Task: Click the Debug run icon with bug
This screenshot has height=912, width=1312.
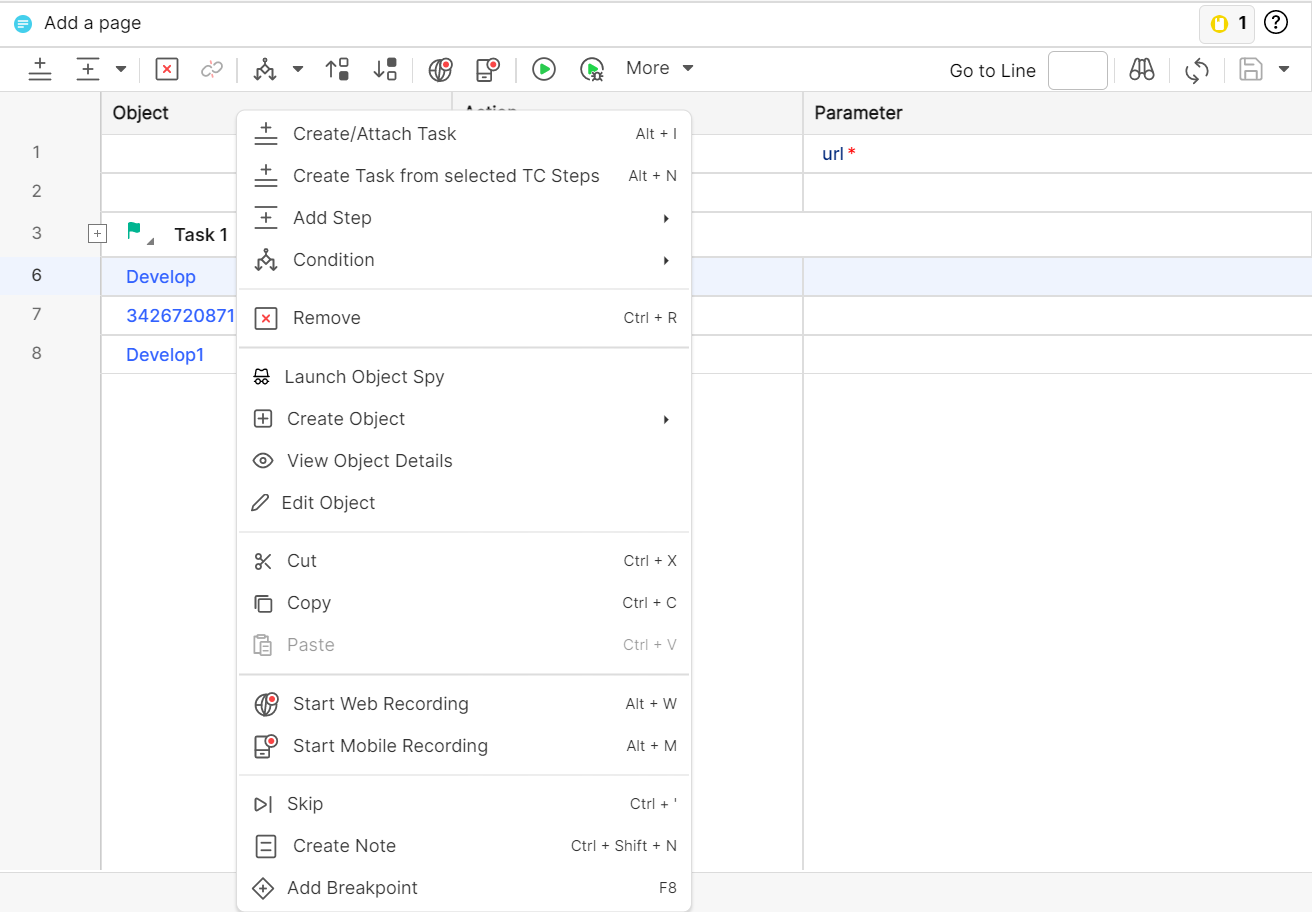Action: (x=592, y=69)
